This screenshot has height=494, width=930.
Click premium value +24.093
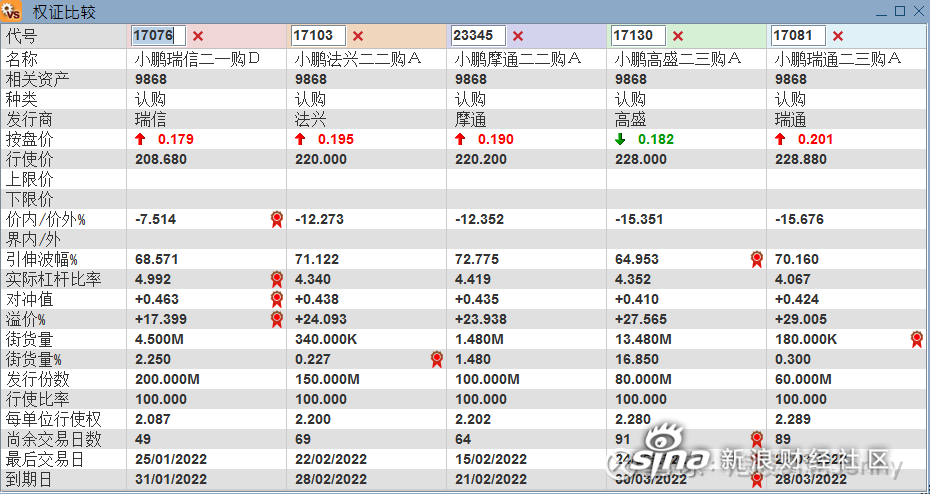[321, 320]
